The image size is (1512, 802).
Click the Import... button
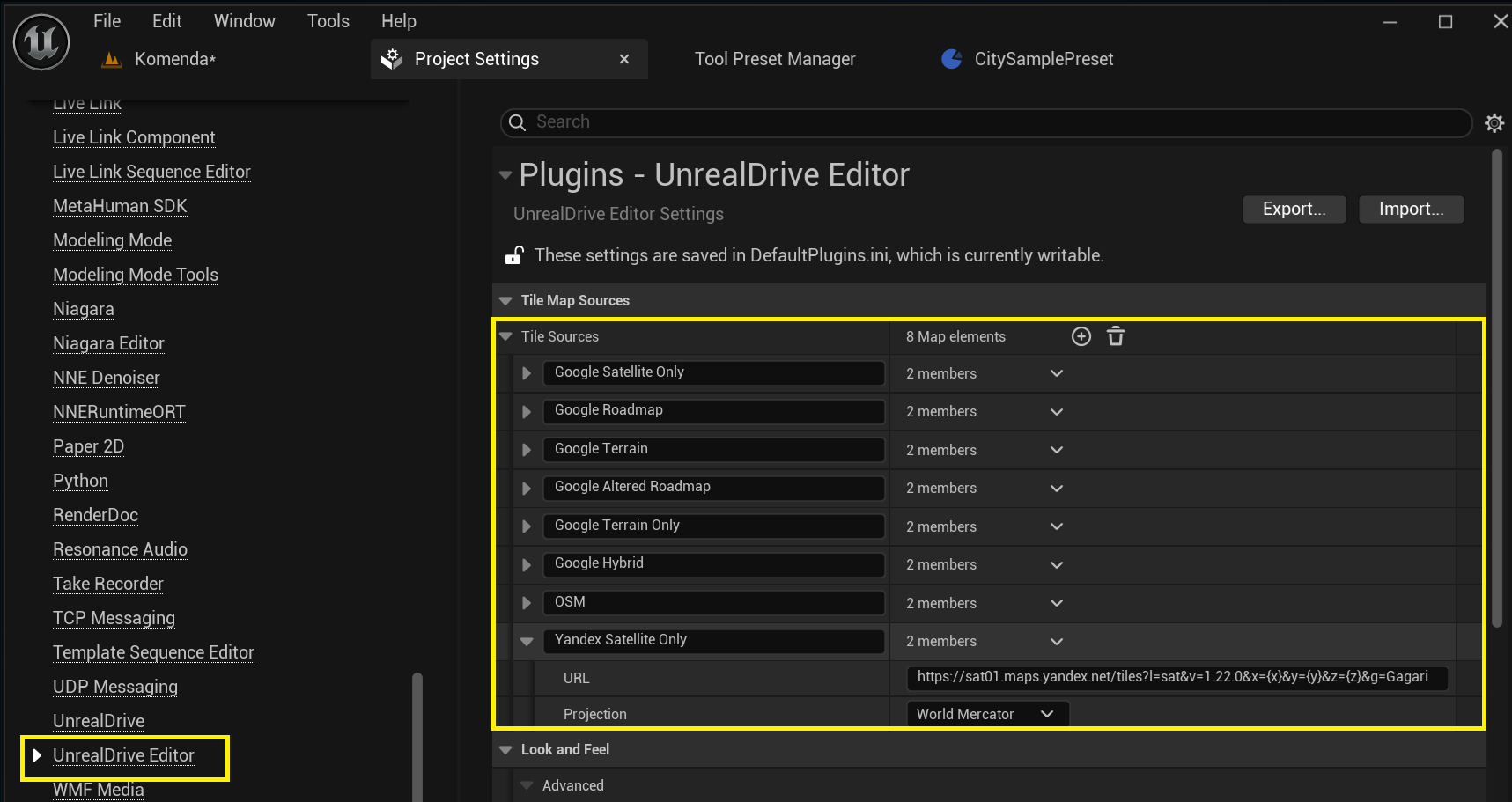(x=1412, y=210)
